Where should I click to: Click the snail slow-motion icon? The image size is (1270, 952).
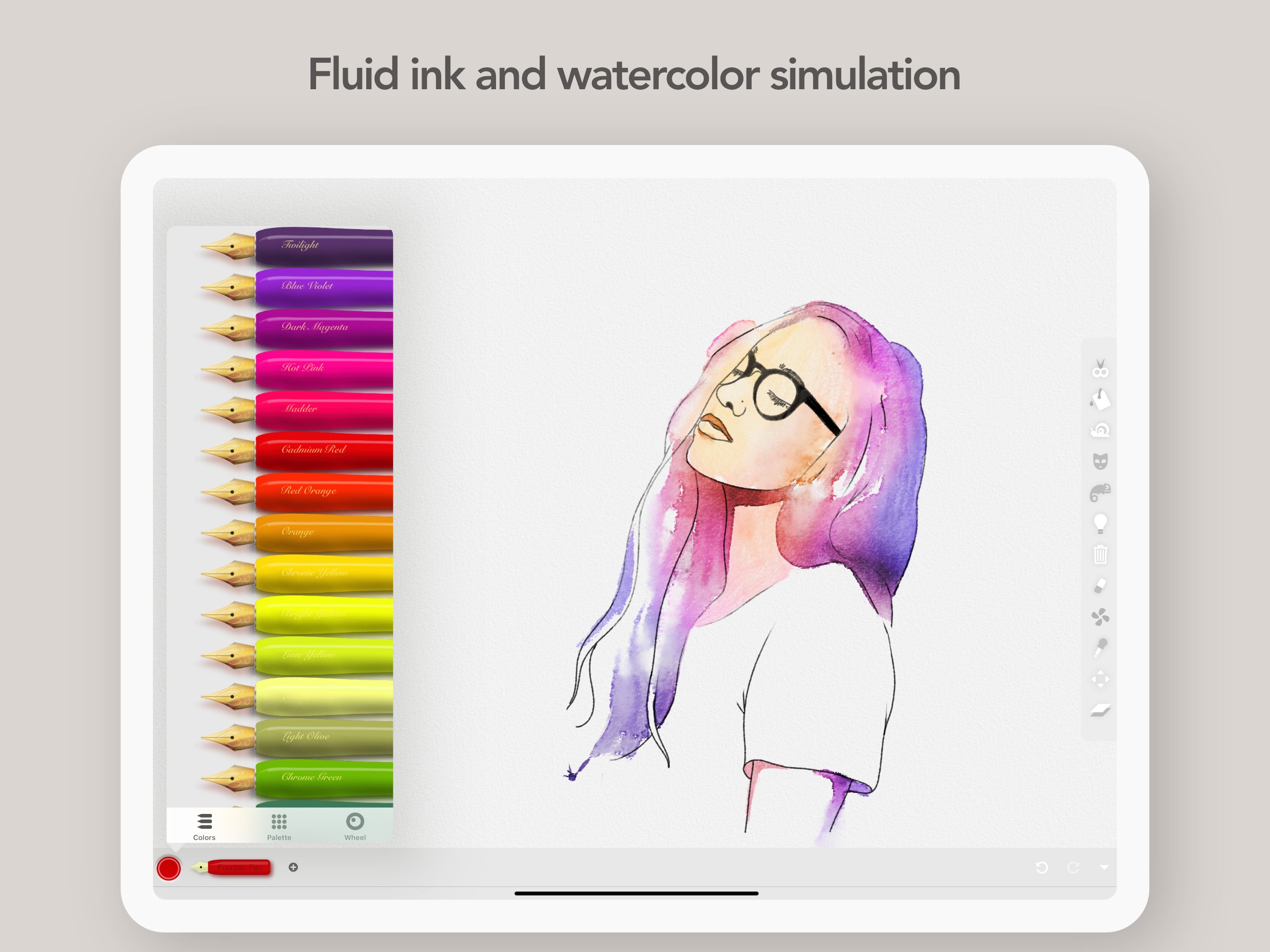(x=1100, y=430)
